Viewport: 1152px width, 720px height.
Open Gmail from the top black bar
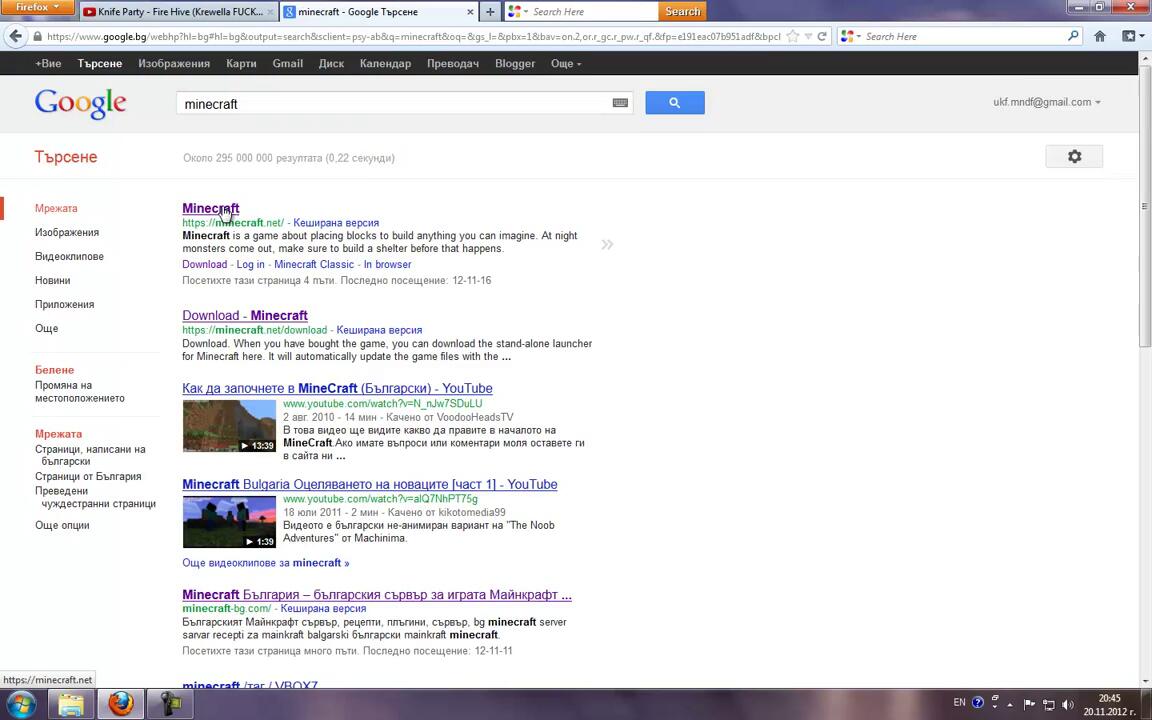287,63
